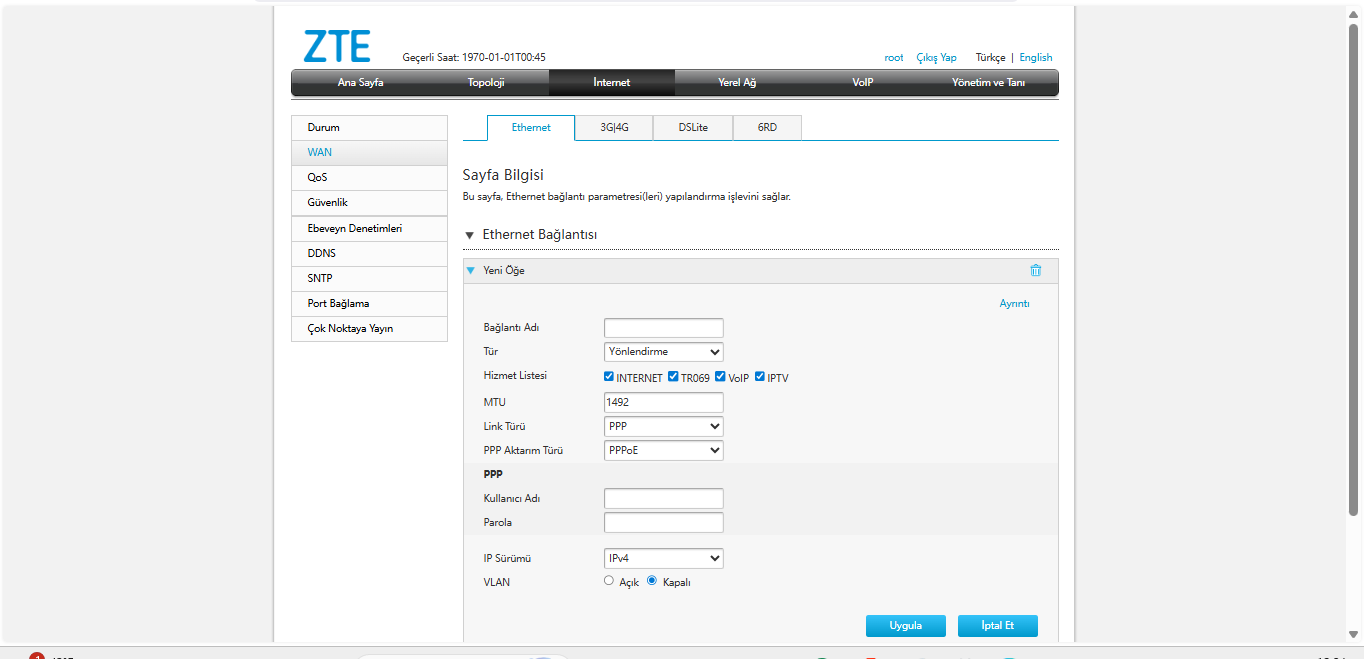Open DDNS in the sidebar
Screen dimensions: 1364x659
[x=369, y=254]
